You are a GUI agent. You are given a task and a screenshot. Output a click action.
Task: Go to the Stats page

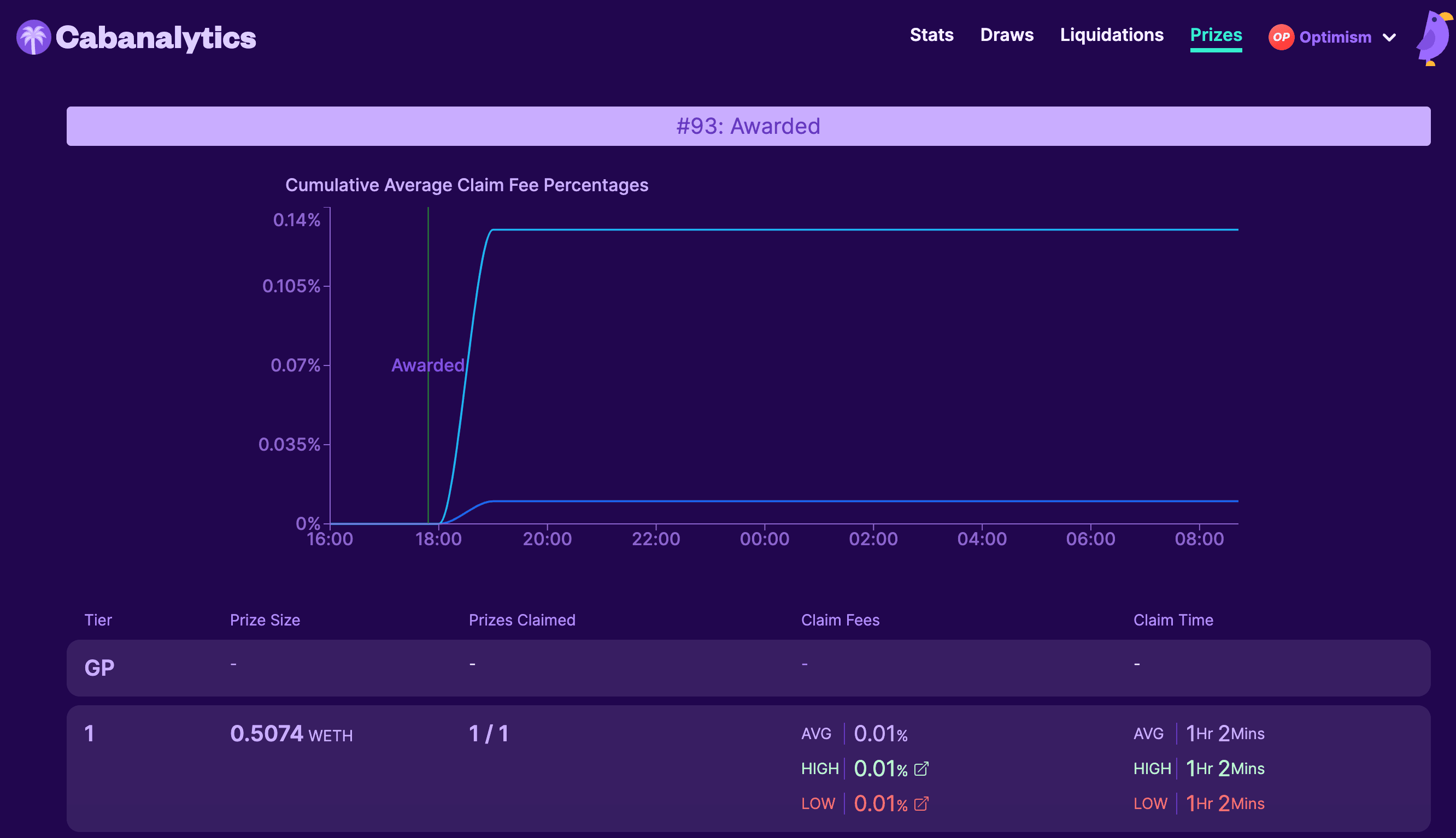pyautogui.click(x=931, y=35)
